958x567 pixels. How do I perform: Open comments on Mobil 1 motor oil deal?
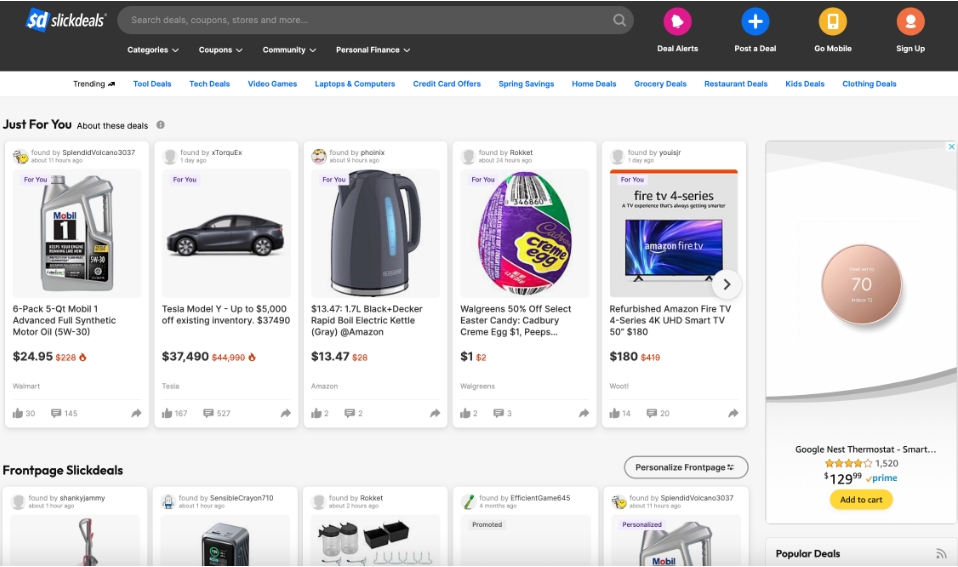pyautogui.click(x=56, y=413)
